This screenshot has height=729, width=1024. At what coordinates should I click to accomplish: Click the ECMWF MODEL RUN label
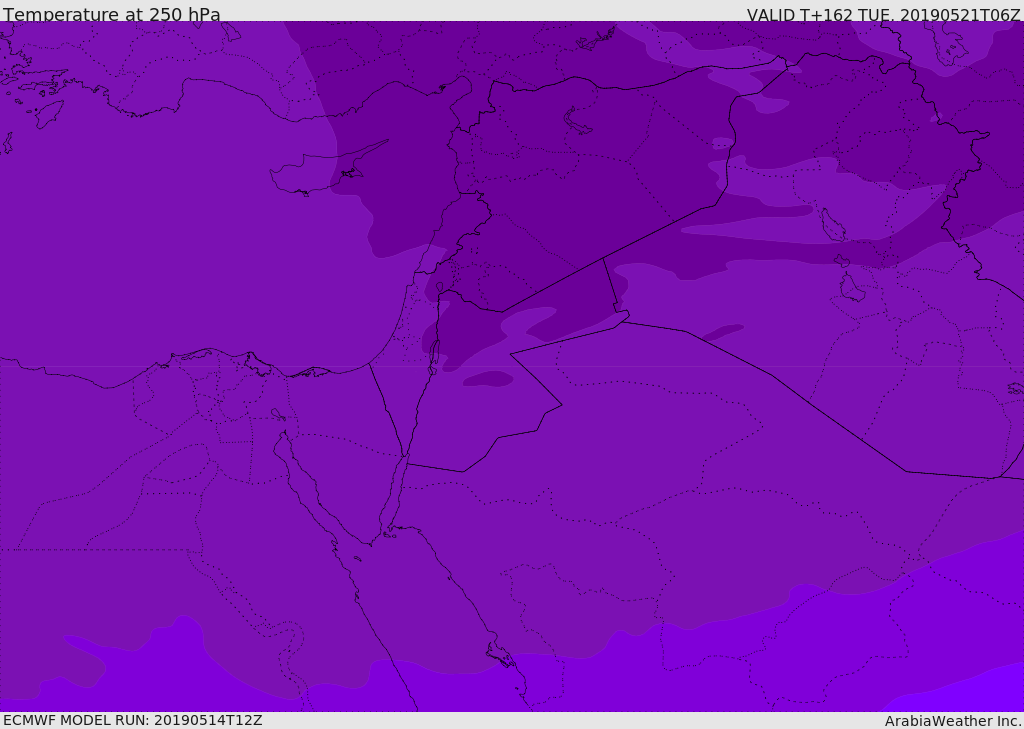coord(132,720)
